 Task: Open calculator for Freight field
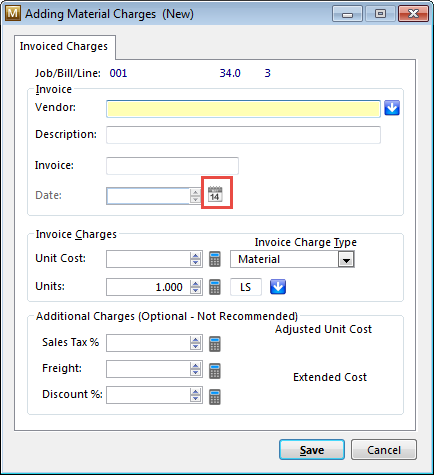click(215, 370)
